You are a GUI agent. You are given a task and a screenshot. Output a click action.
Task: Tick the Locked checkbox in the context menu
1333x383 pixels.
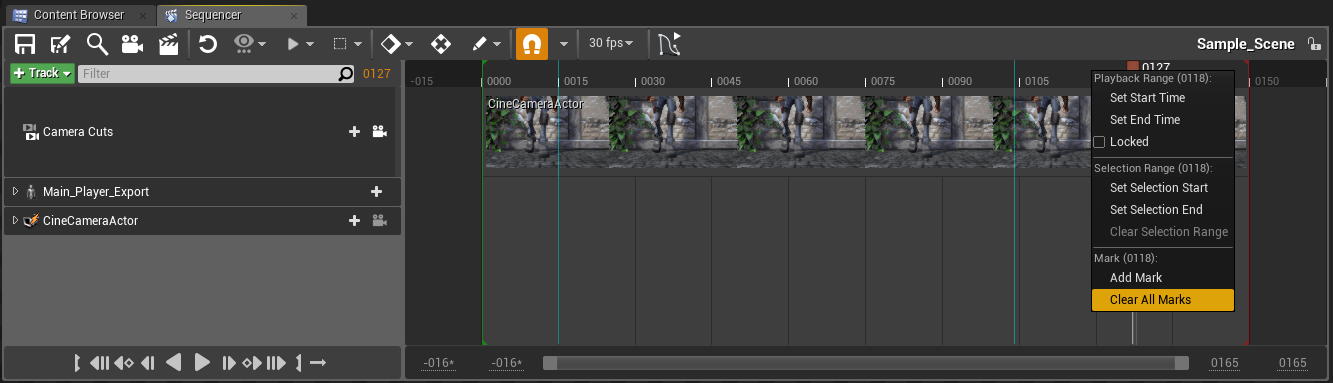tap(1100, 142)
